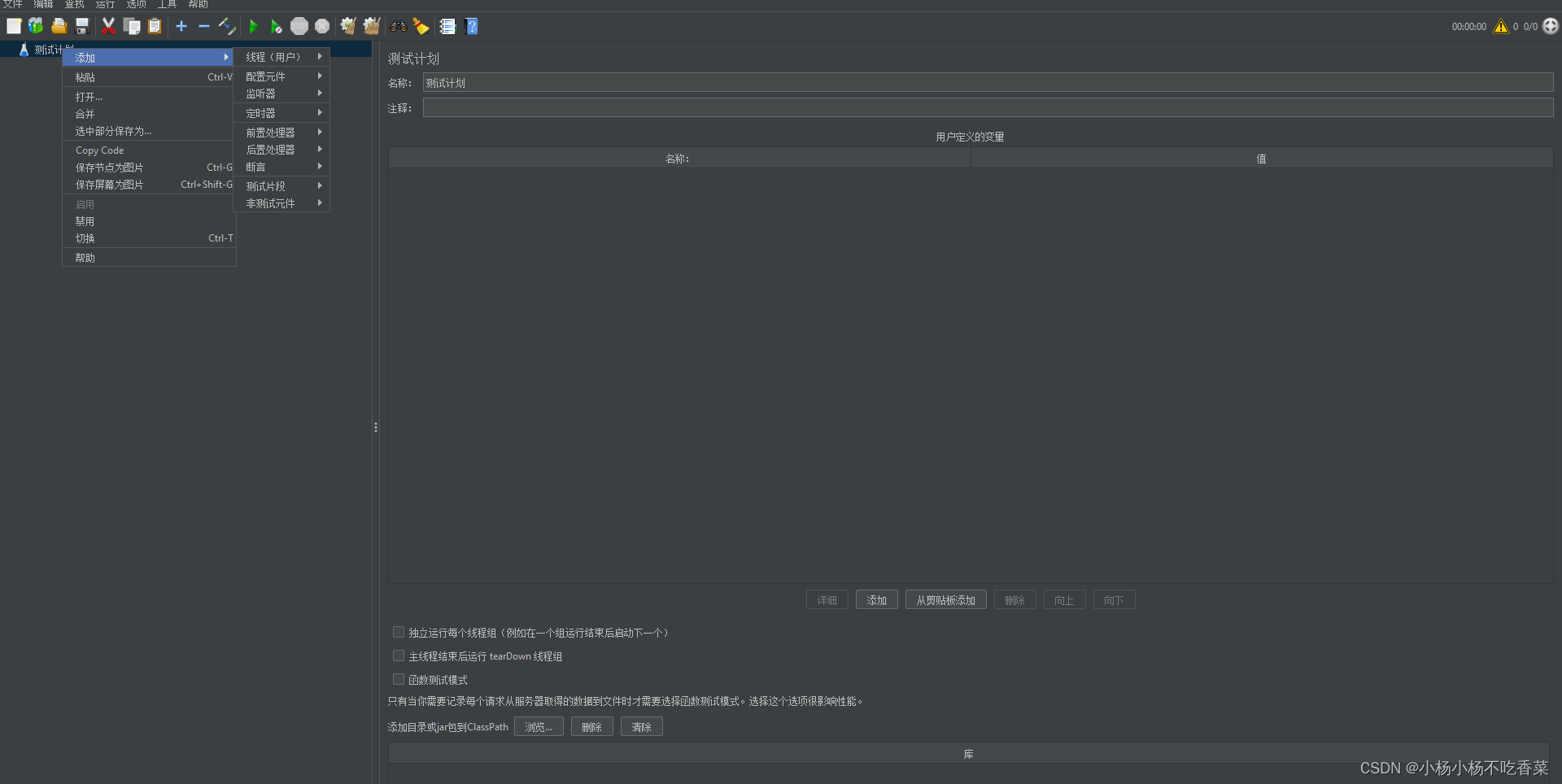Click the Clear gear-and-broom icon
The height and width of the screenshot is (784, 1562).
click(x=348, y=26)
